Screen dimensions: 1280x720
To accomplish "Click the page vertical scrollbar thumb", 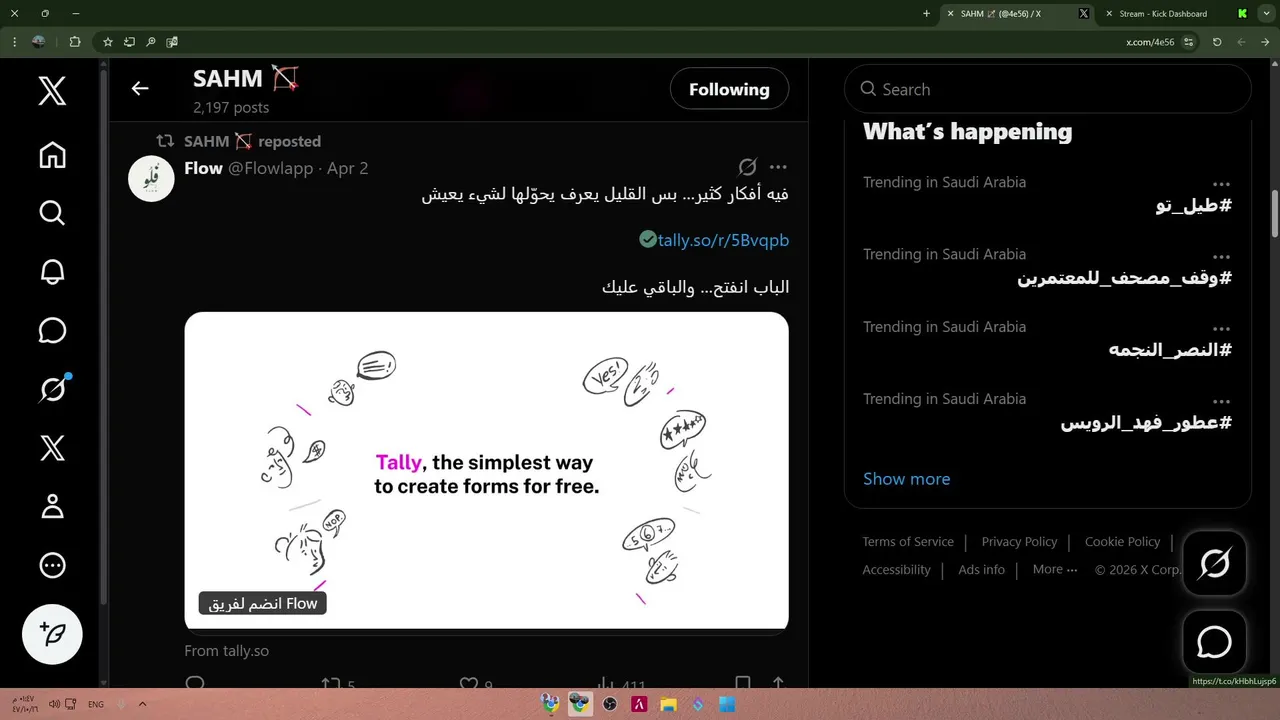I will (x=1274, y=212).
